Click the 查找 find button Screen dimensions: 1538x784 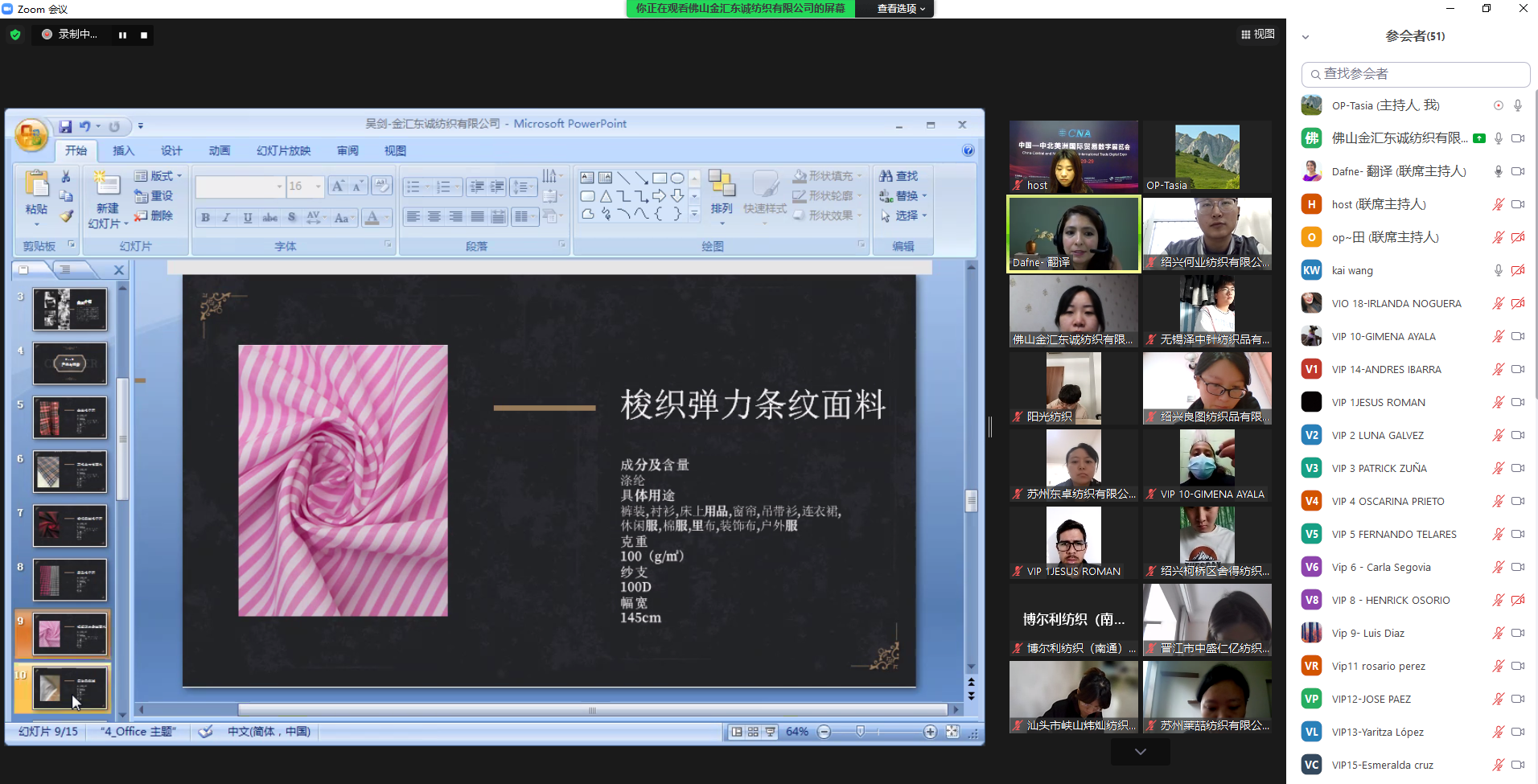tap(899, 176)
